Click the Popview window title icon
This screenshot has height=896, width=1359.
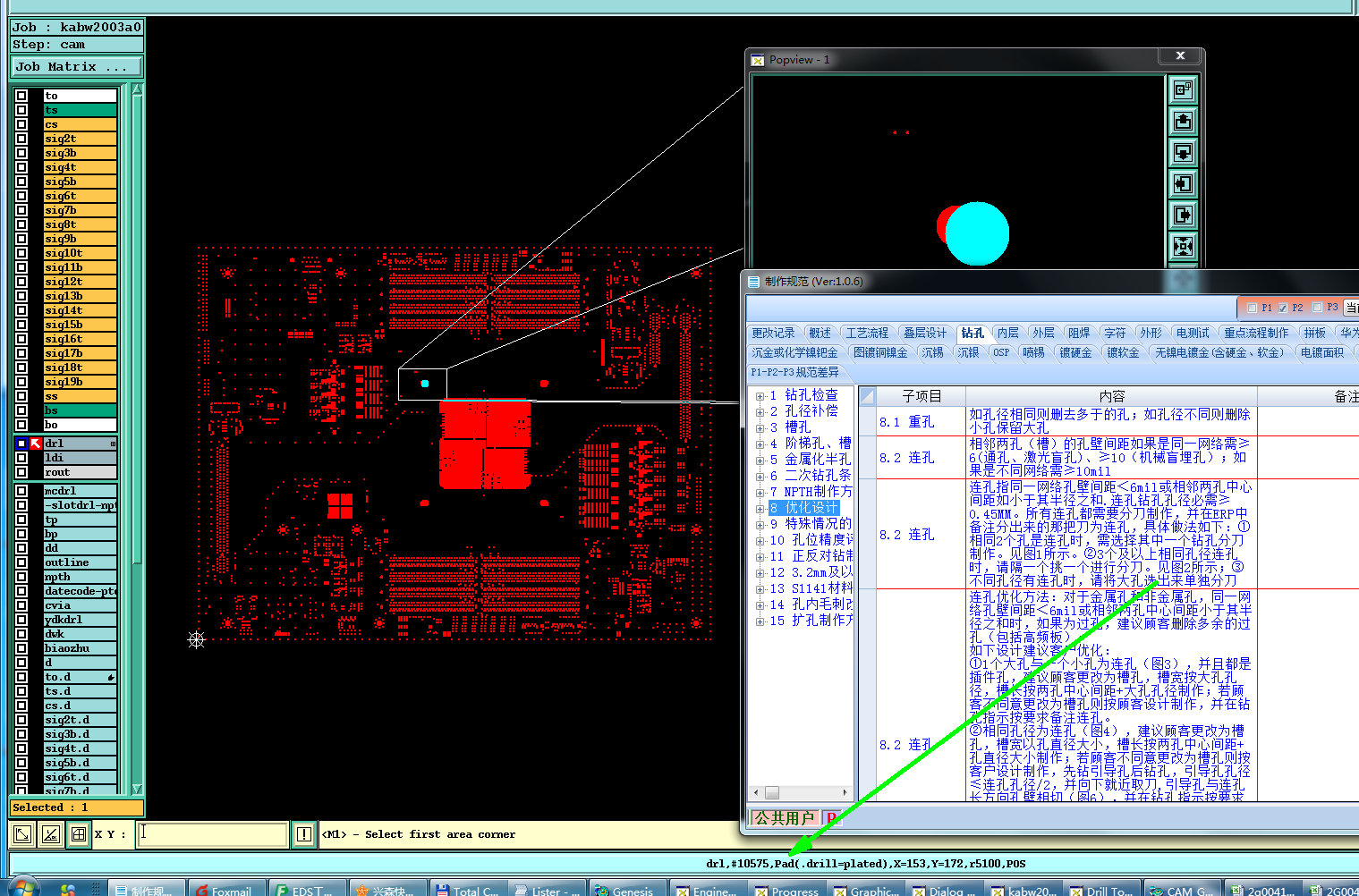coord(758,60)
